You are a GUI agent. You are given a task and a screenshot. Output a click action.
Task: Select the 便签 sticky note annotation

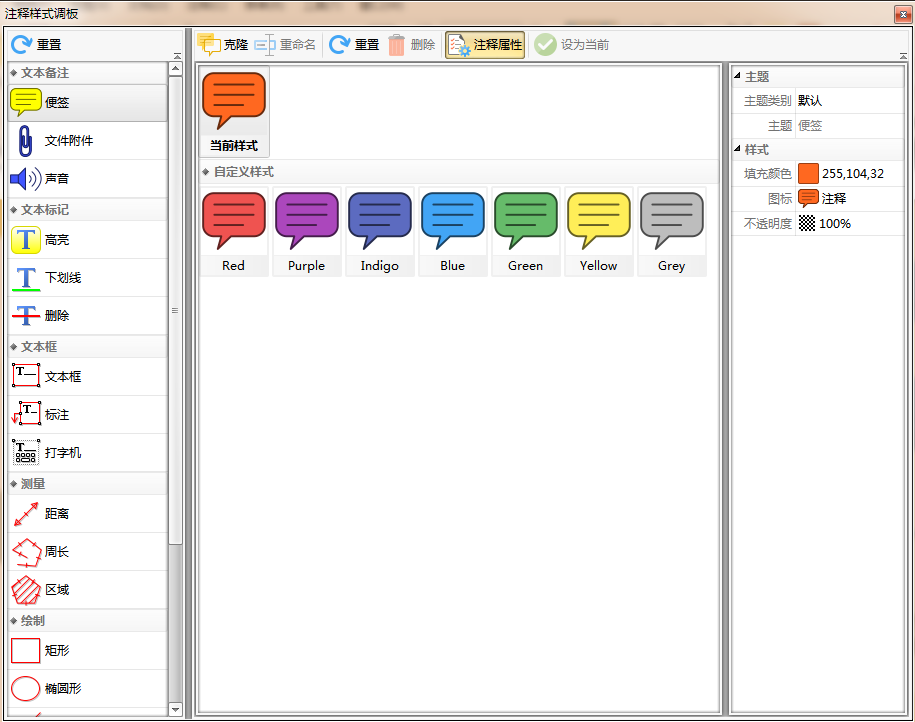click(x=88, y=103)
